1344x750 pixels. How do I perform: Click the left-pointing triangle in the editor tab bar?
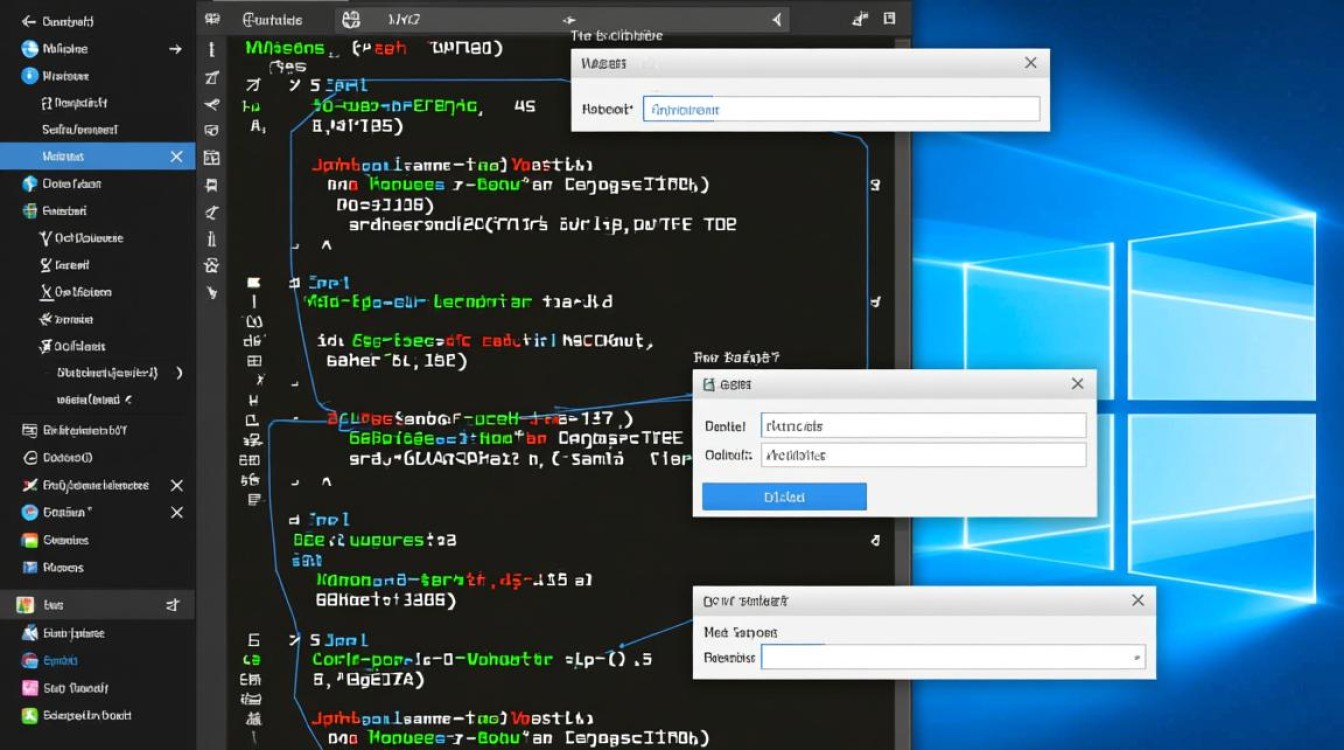tap(777, 19)
